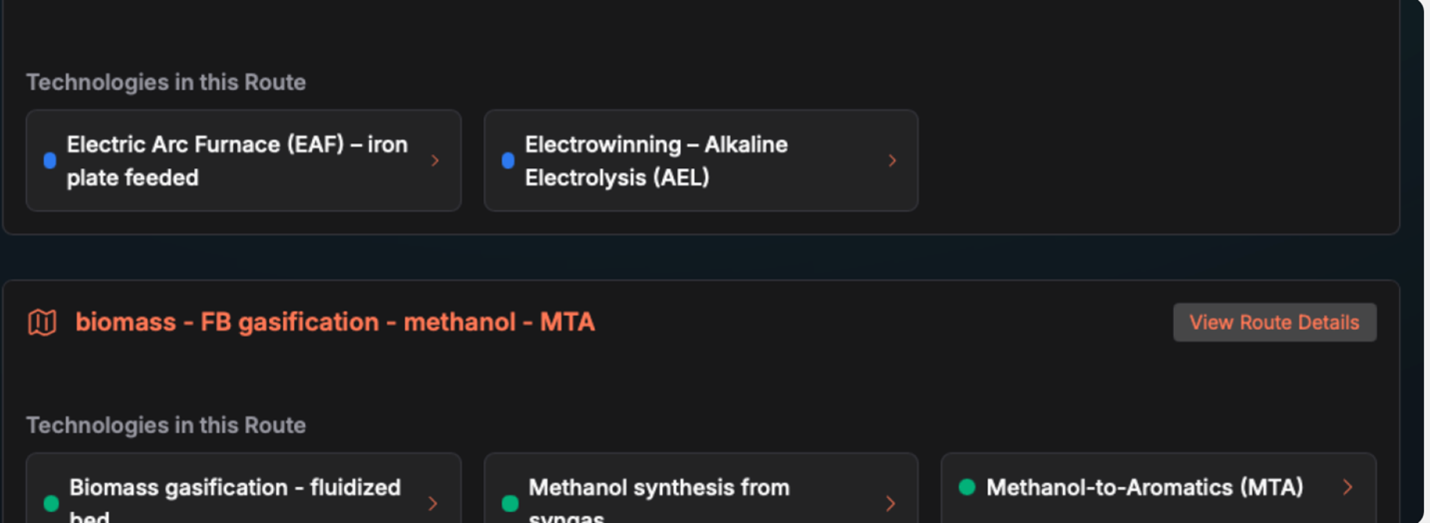Click the Technologies in this Route heading in the biomass route
This screenshot has width=1430, height=523.
(166, 425)
